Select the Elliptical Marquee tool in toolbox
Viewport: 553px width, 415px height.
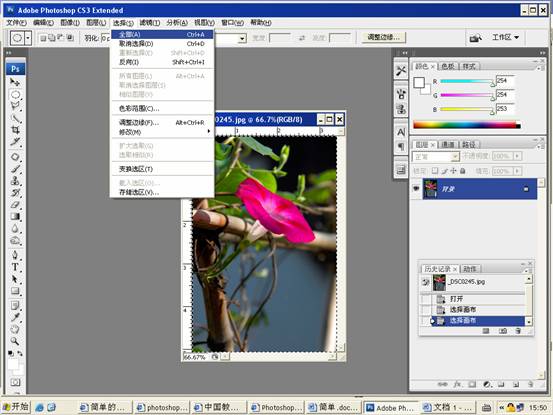(15, 94)
